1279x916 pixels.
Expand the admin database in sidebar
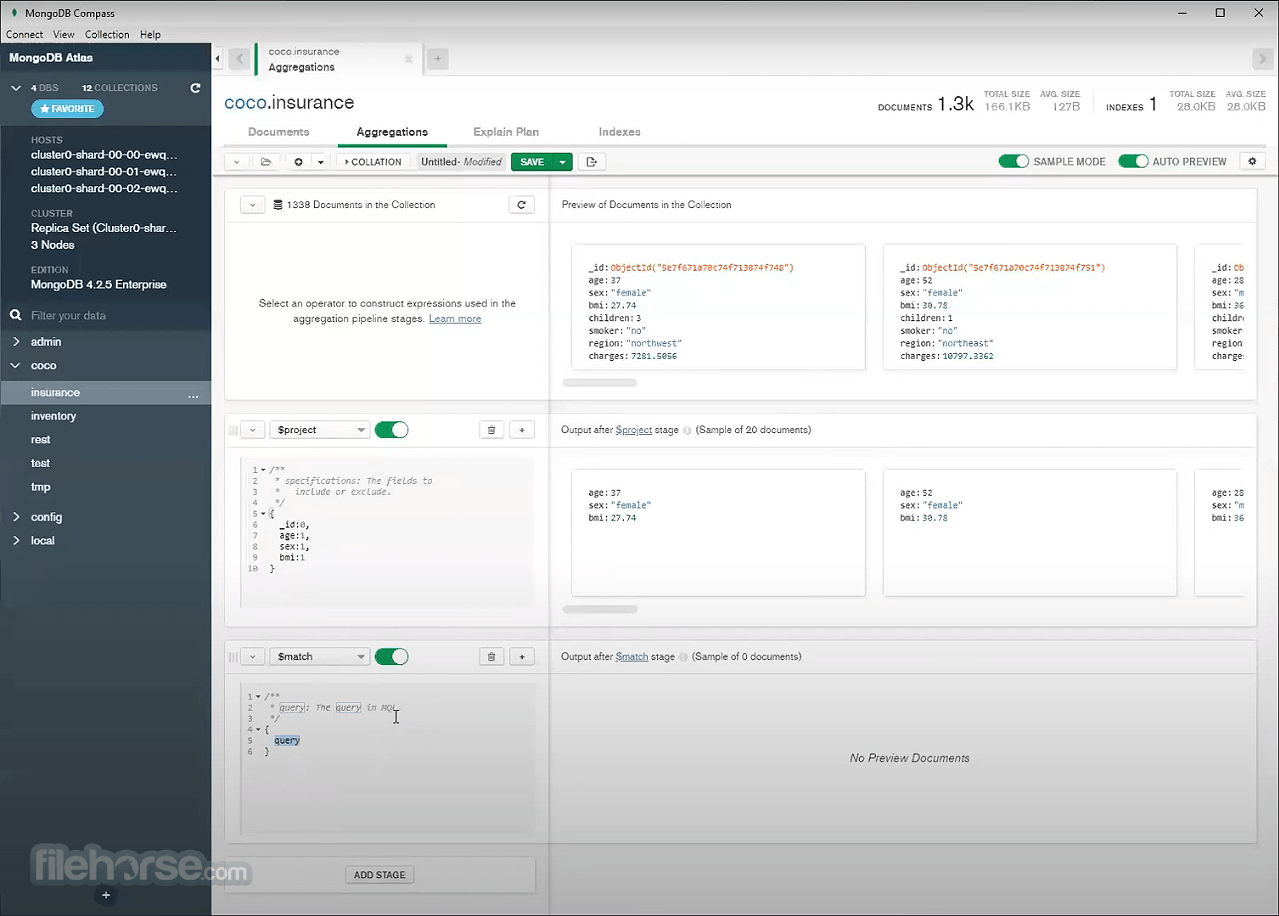click(x=16, y=342)
